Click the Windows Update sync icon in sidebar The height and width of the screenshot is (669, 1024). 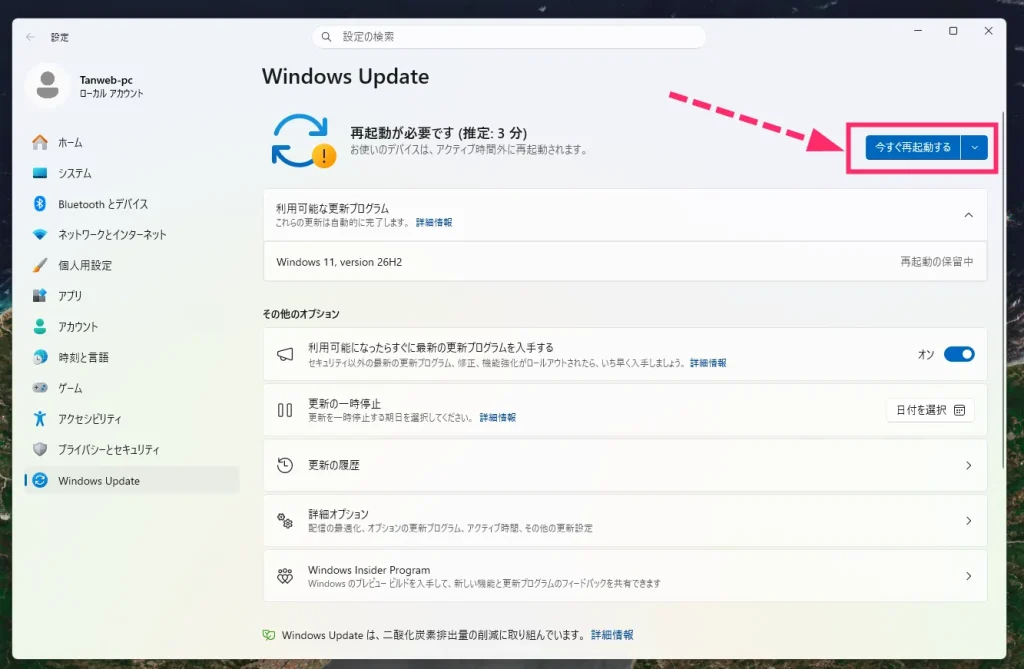[x=40, y=480]
